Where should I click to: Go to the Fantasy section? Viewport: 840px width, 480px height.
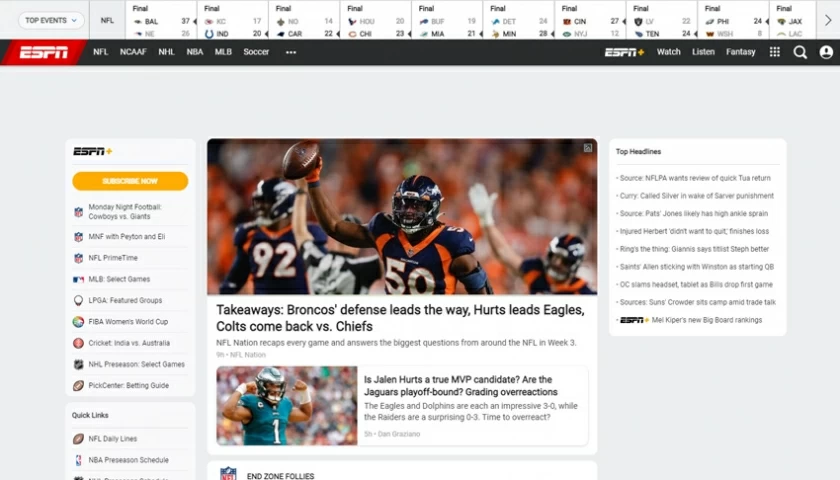pos(740,52)
